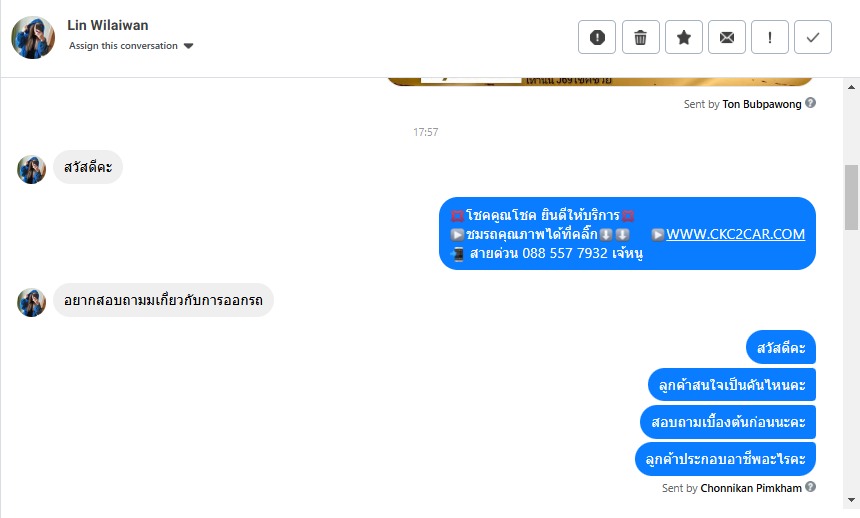Open the Lin Wilaiwan name in header
Image resolution: width=860 pixels, height=518 pixels.
click(108, 25)
